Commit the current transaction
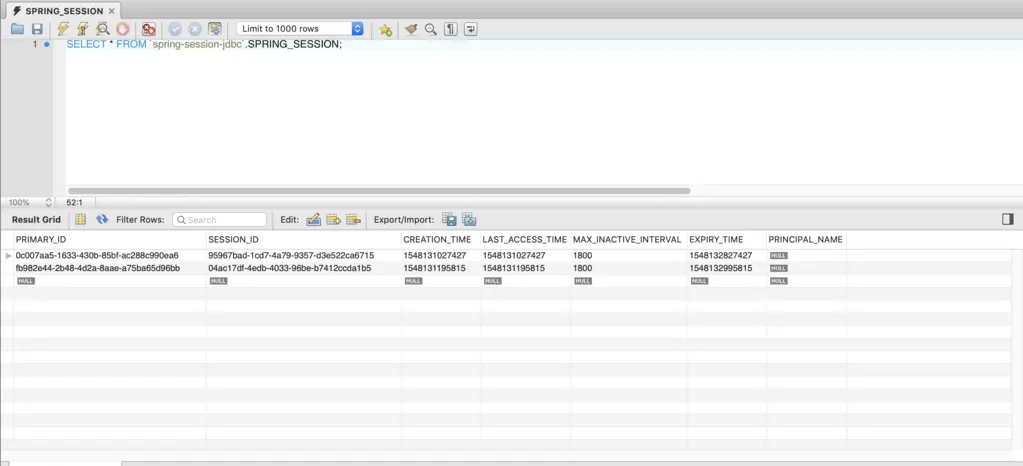 pyautogui.click(x=175, y=29)
